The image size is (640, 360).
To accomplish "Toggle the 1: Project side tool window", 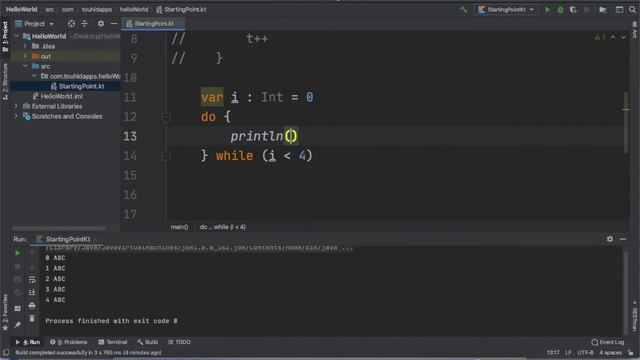I will (x=5, y=37).
